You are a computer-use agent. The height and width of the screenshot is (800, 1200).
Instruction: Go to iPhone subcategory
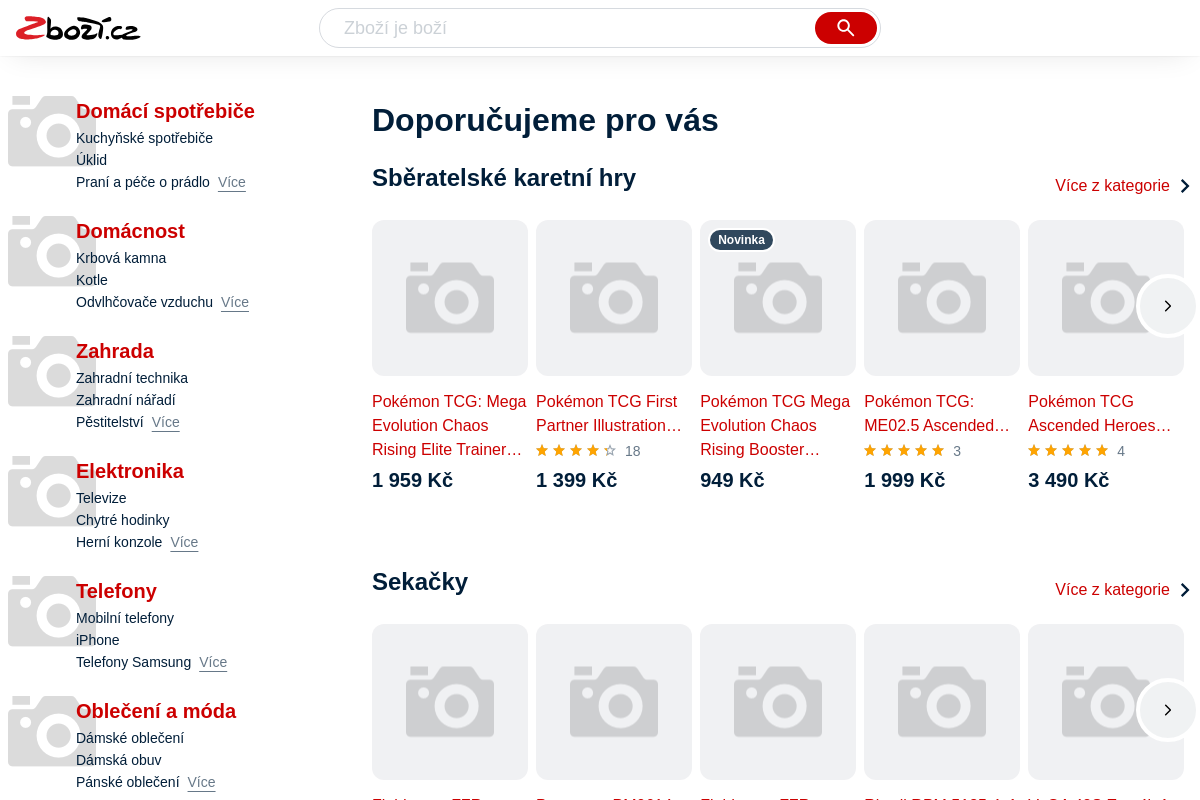coord(98,640)
